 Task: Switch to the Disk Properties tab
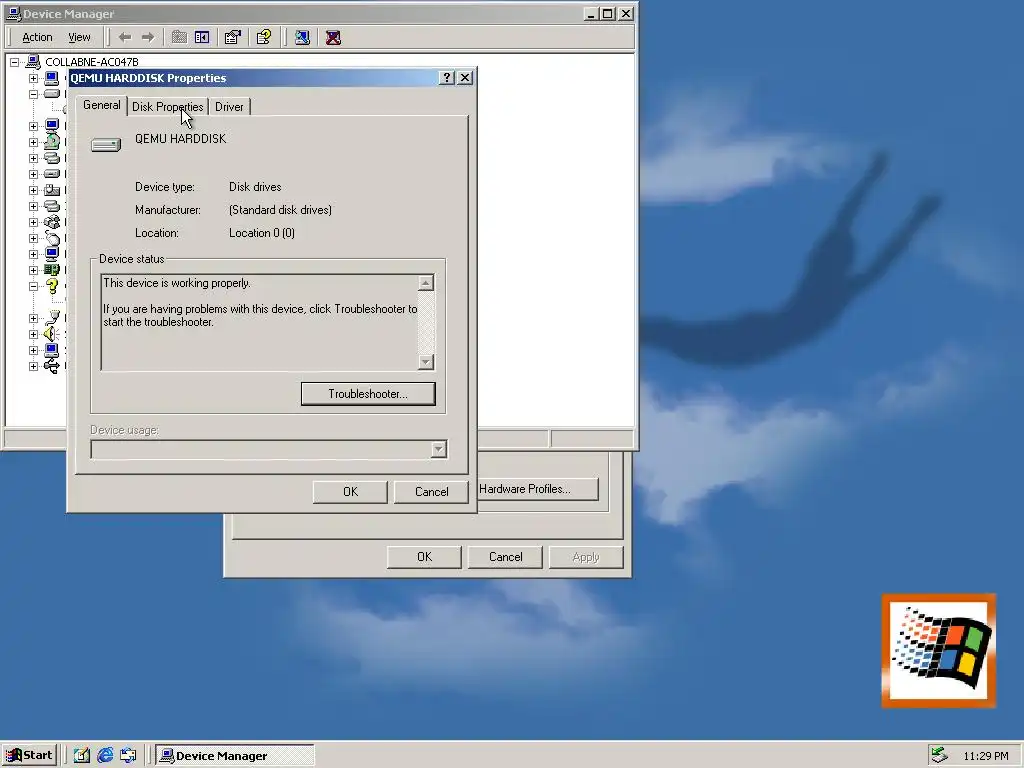tap(167, 106)
